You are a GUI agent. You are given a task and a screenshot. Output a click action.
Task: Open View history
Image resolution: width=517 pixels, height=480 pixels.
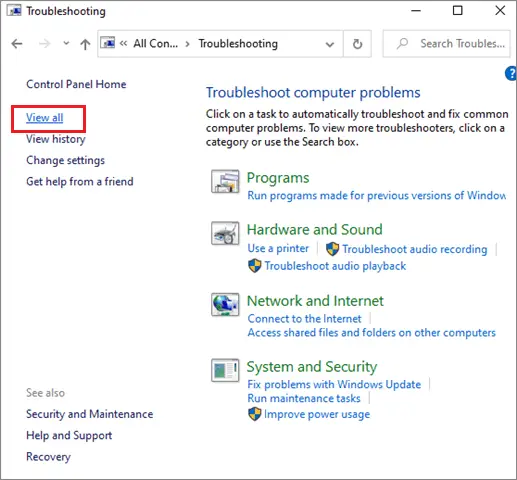coord(56,139)
